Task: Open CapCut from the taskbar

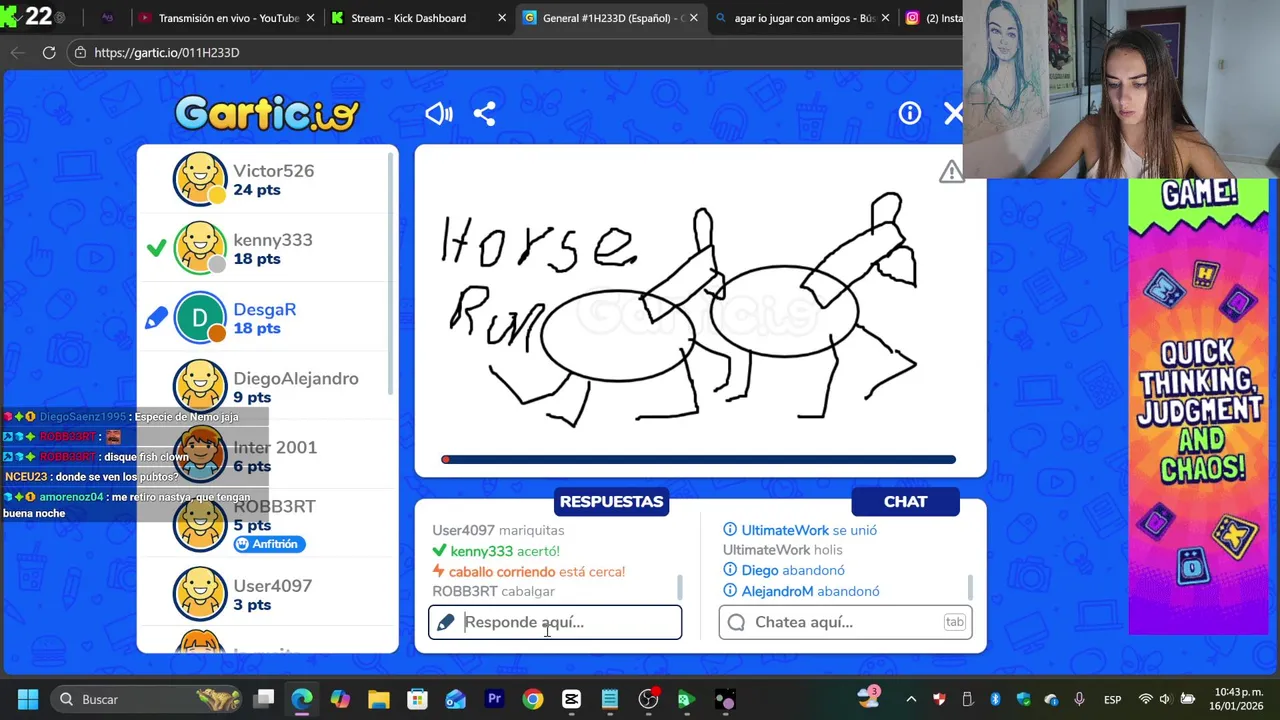Action: (x=571, y=699)
